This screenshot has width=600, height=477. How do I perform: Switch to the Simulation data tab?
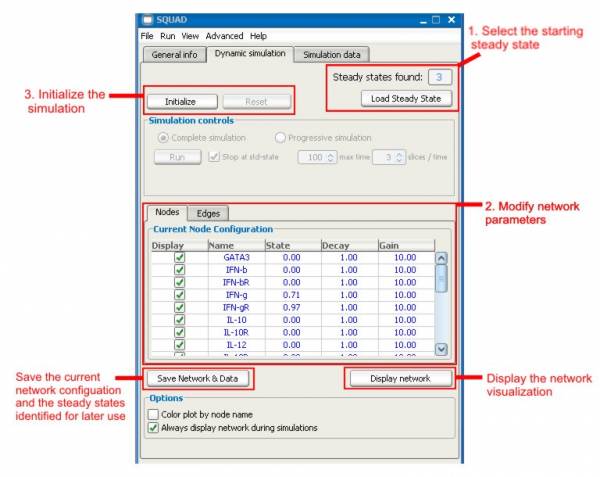click(332, 55)
